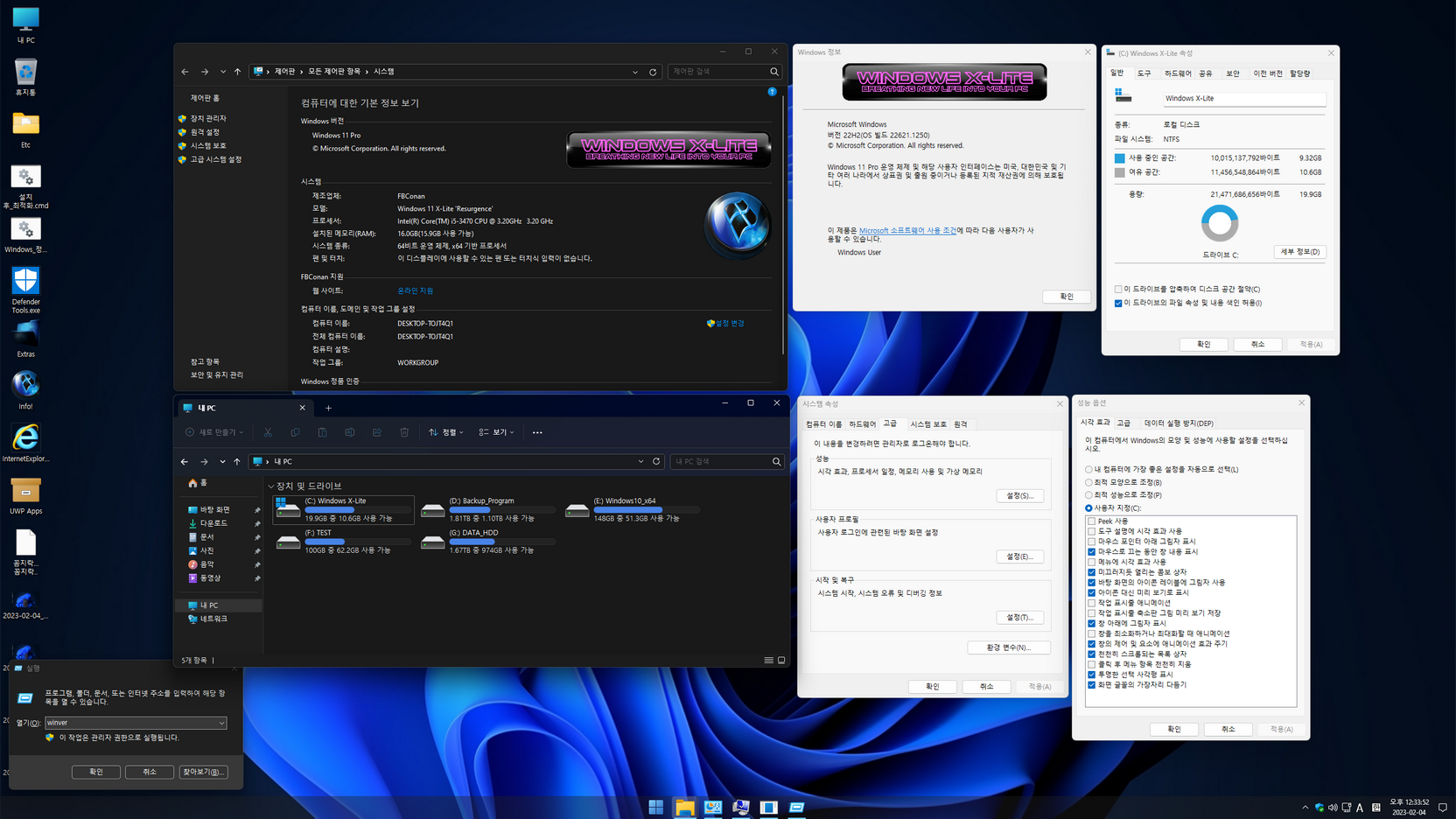The width and height of the screenshot is (1456, 819).
Task: Switch to 고급 tab in Performance Options
Action: [x=1123, y=423]
